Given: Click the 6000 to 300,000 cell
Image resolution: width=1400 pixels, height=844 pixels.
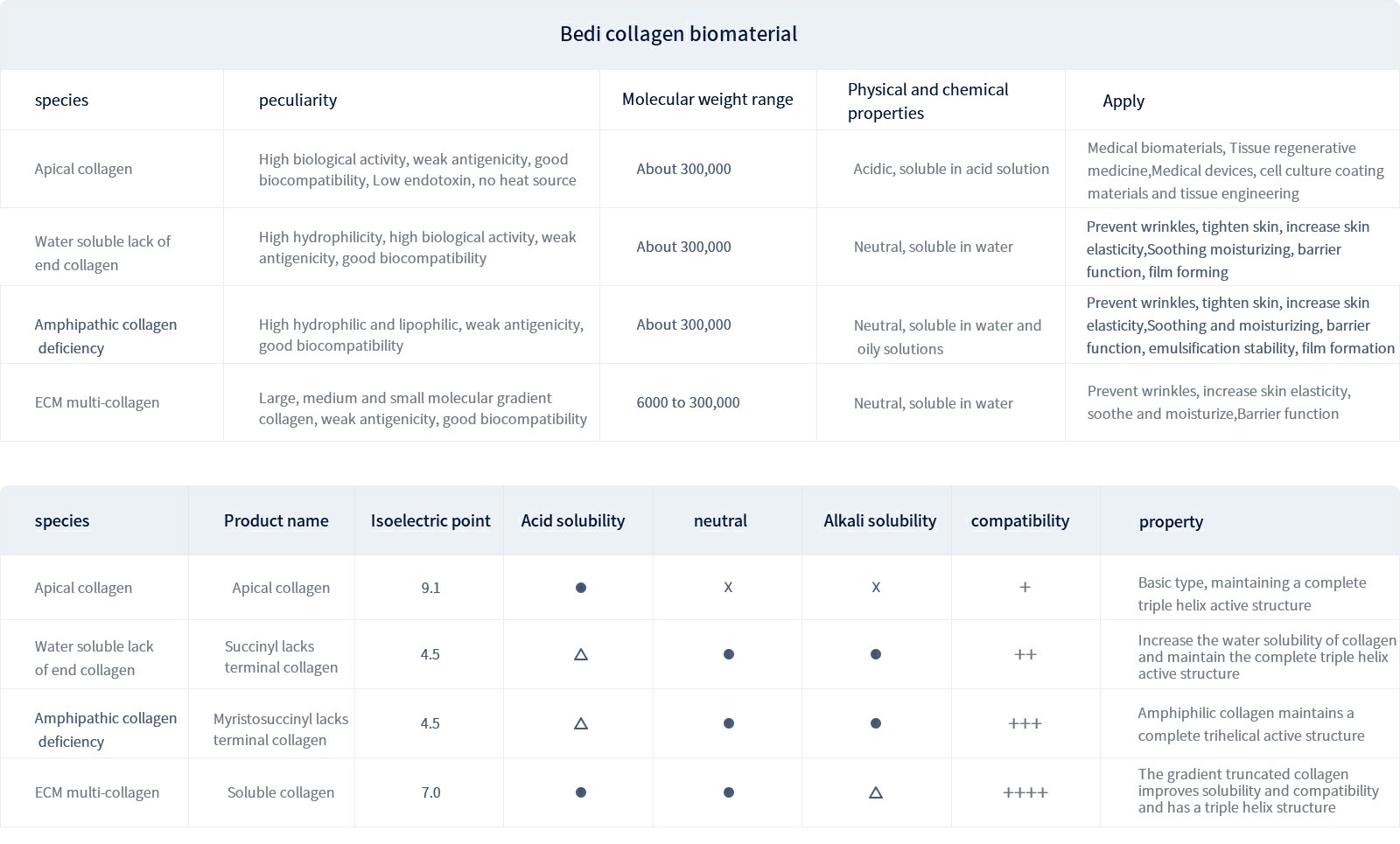Looking at the screenshot, I should tap(688, 402).
